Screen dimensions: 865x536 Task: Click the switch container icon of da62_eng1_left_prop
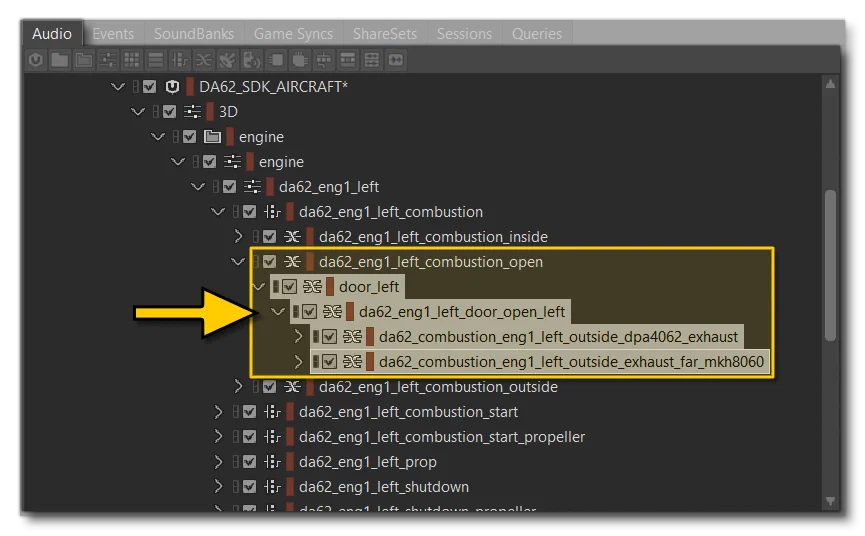[272, 462]
